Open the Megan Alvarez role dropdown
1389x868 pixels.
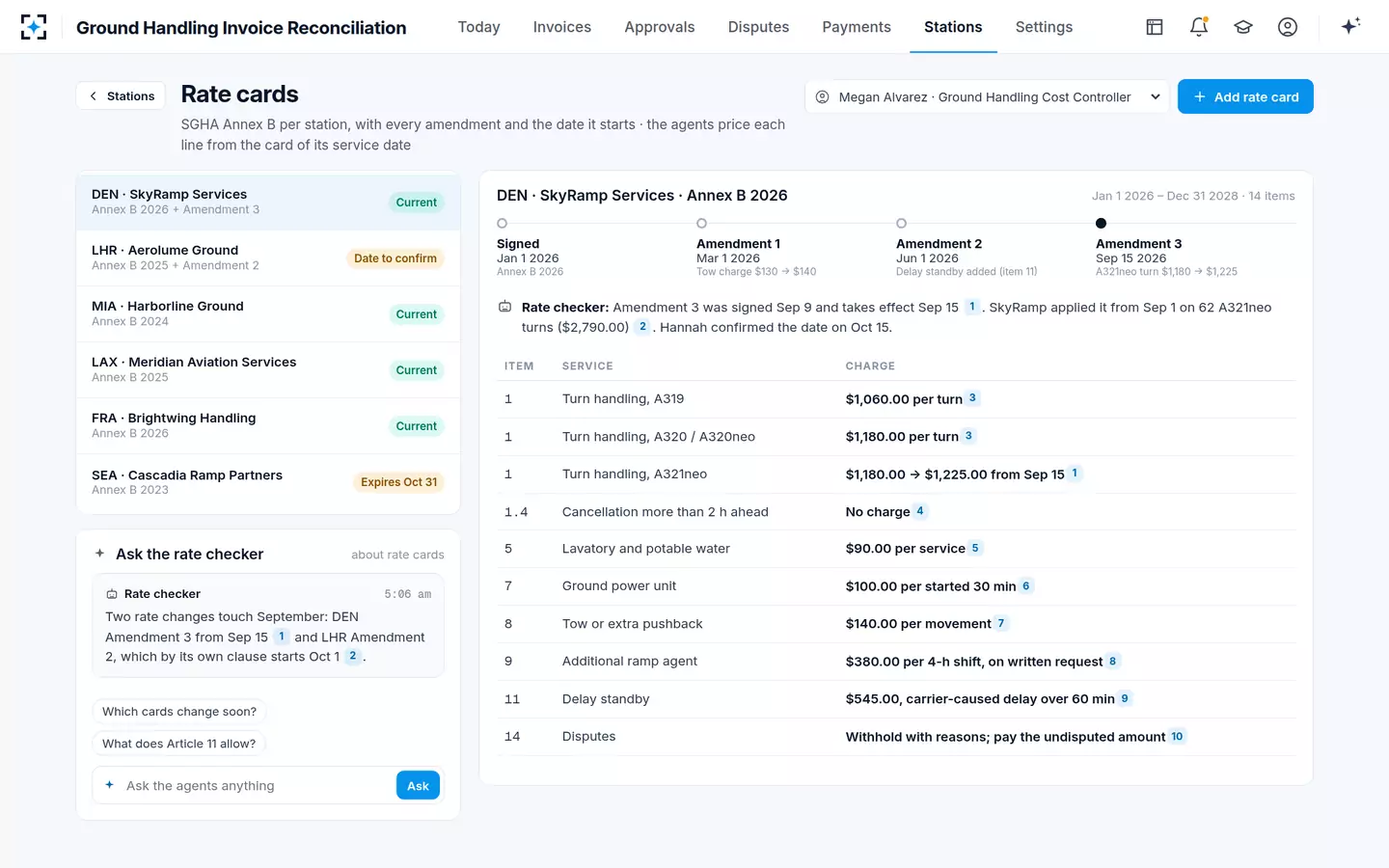[987, 96]
